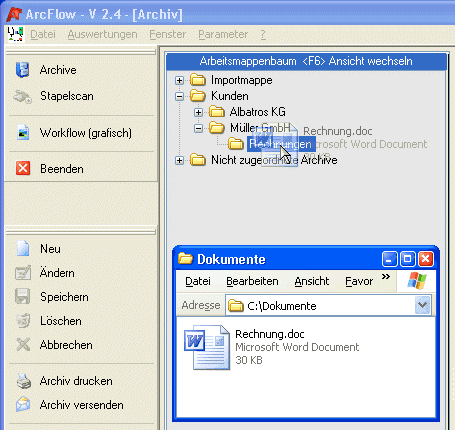Click the Archive cabinet icon in sidebar
Screen dimensions: 455x430
coord(22,70)
